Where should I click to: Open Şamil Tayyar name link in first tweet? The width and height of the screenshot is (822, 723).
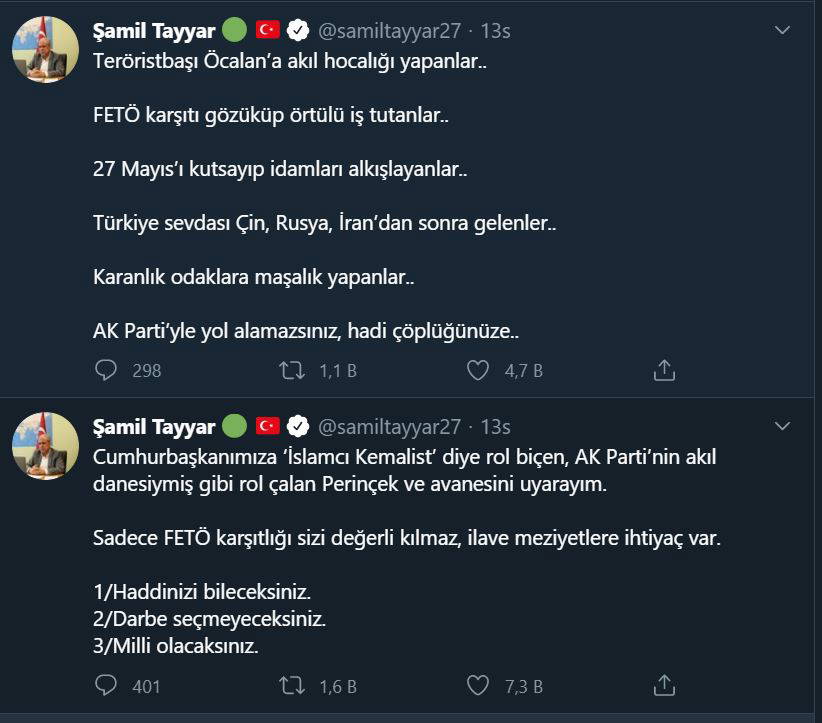(x=153, y=31)
